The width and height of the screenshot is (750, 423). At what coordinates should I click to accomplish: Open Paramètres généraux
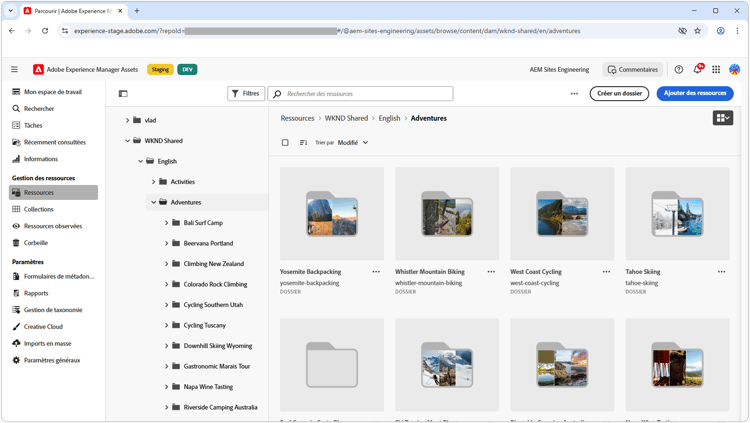54,360
